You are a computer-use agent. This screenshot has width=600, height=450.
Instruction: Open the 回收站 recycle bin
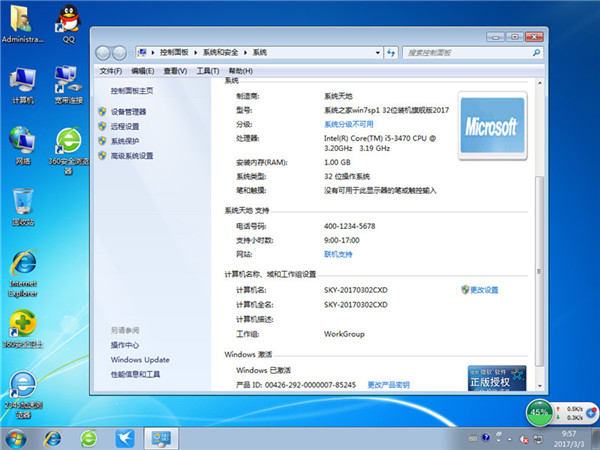(23, 207)
